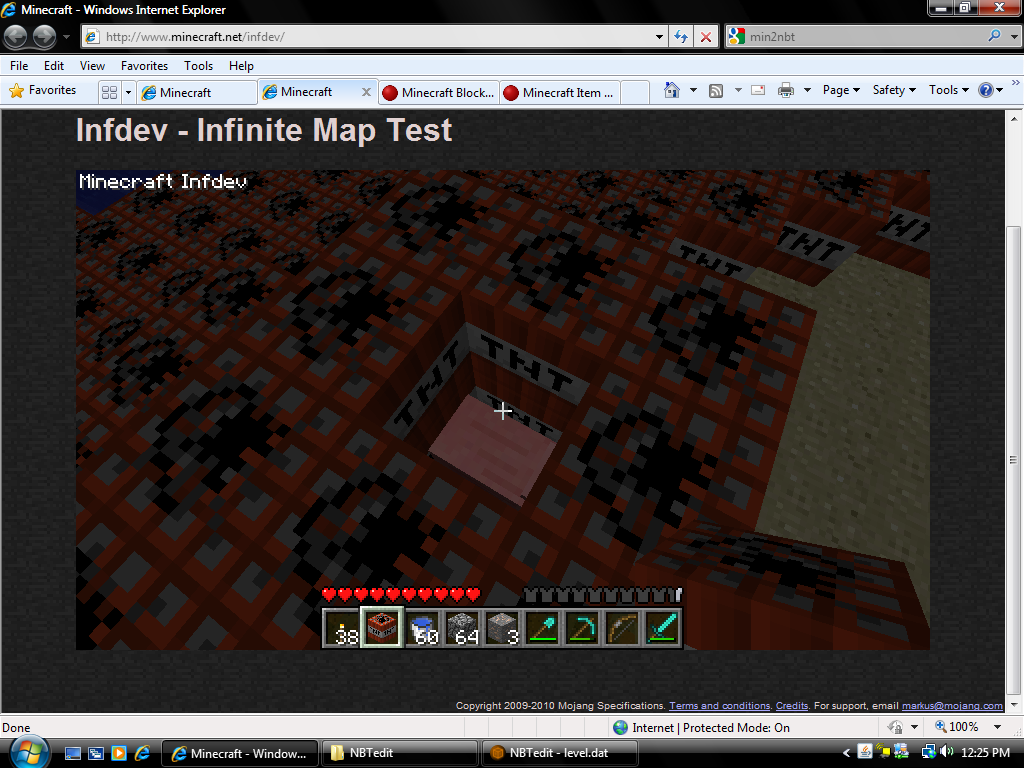Viewport: 1024px width, 768px height.
Task: Open the recent pages dropdown beside Forward
Action: pos(66,37)
